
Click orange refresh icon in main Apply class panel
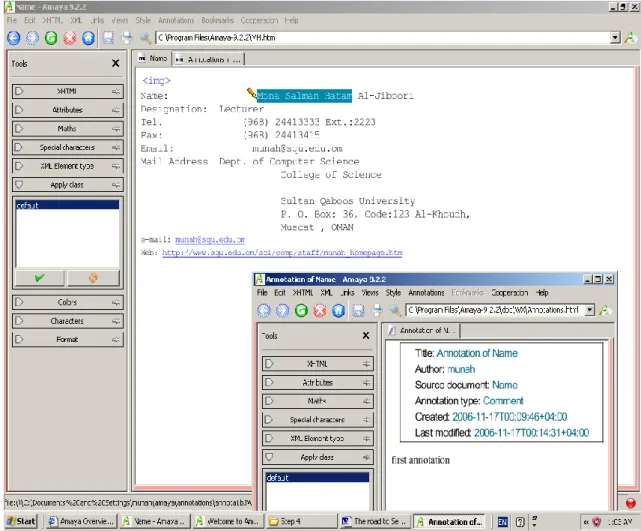click(93, 278)
